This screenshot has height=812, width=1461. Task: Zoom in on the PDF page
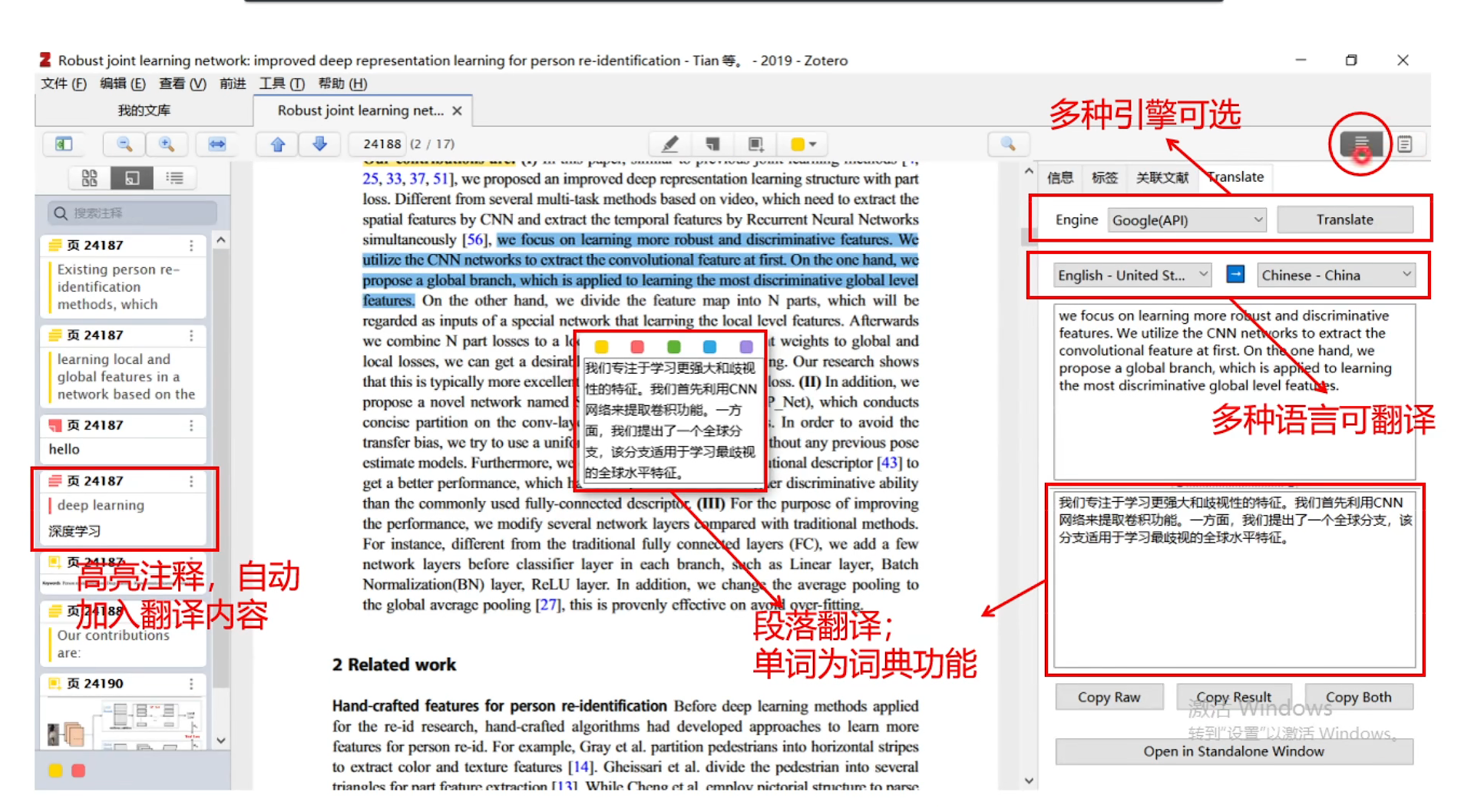[167, 144]
